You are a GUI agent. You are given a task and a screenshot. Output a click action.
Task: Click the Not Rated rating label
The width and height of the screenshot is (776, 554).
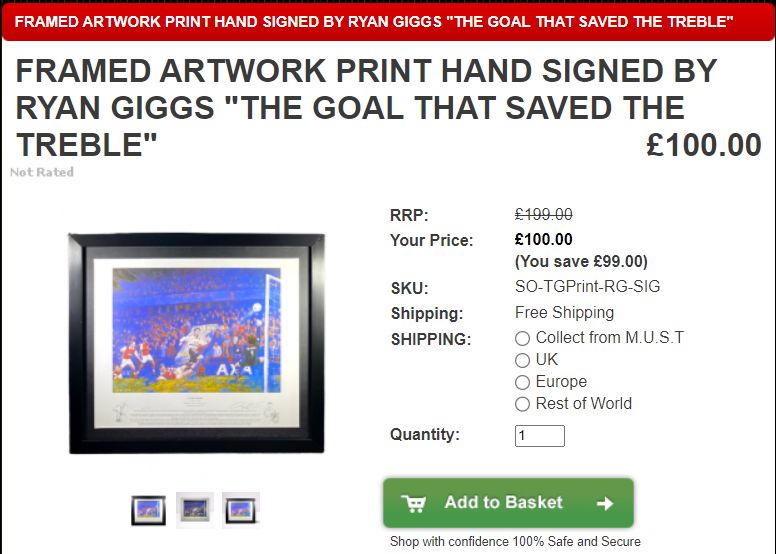(42, 172)
